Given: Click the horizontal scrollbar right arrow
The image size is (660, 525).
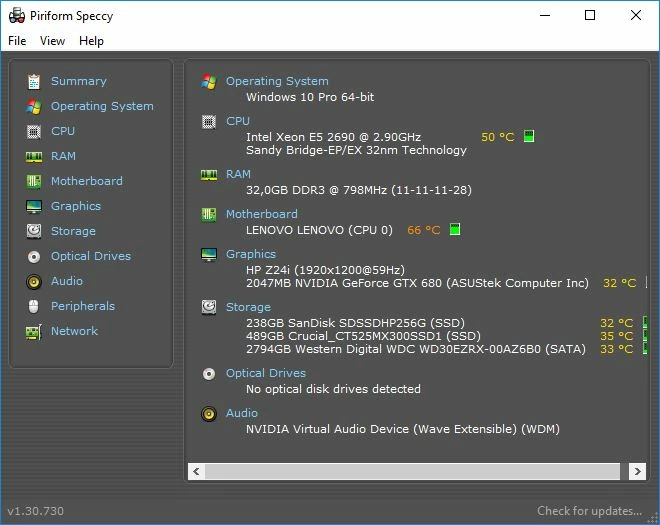Looking at the screenshot, I should (637, 472).
